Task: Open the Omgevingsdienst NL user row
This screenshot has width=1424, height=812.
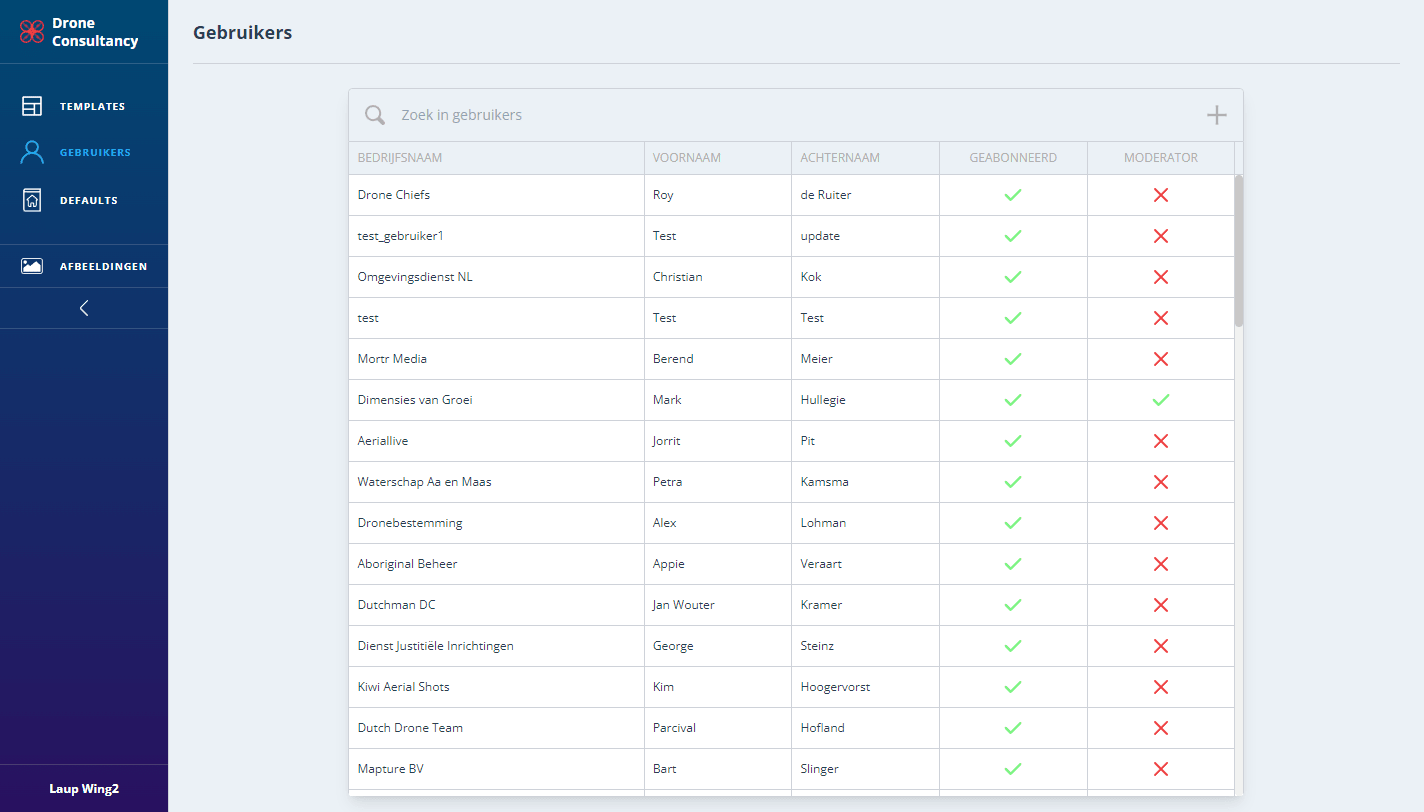Action: pos(415,277)
